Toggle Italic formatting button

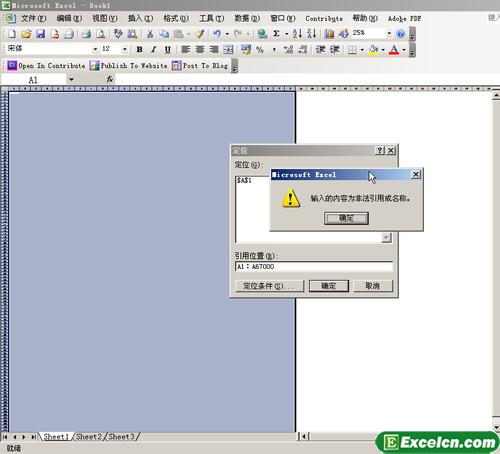pos(153,49)
